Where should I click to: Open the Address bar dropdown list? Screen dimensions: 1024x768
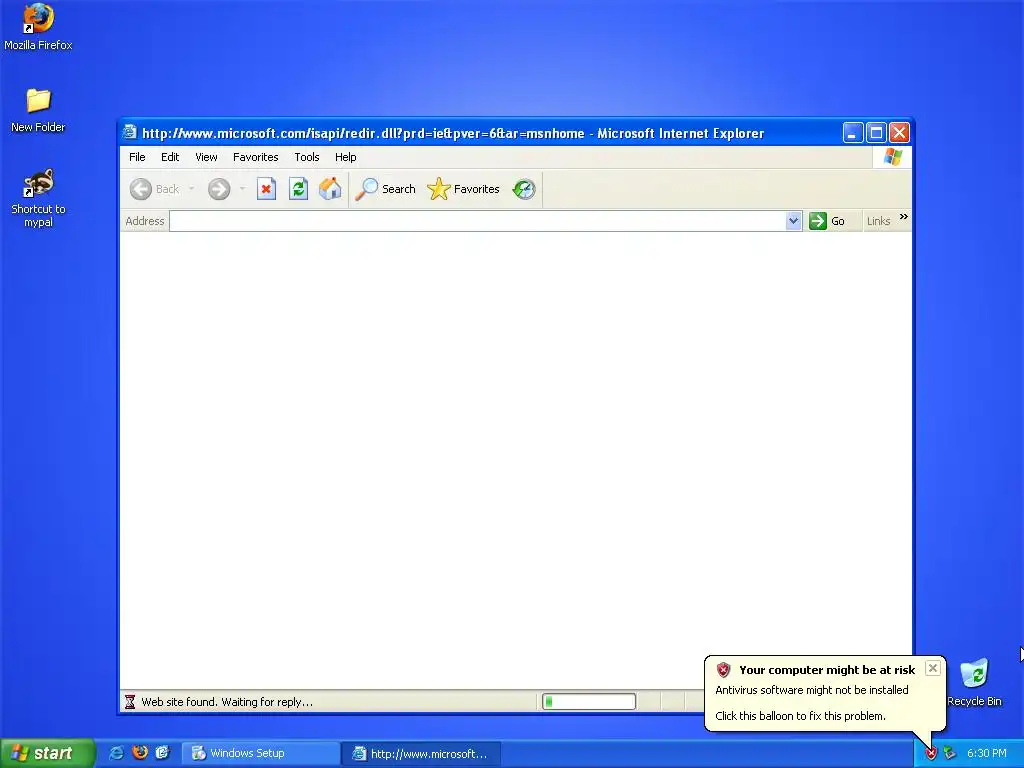[x=793, y=221]
